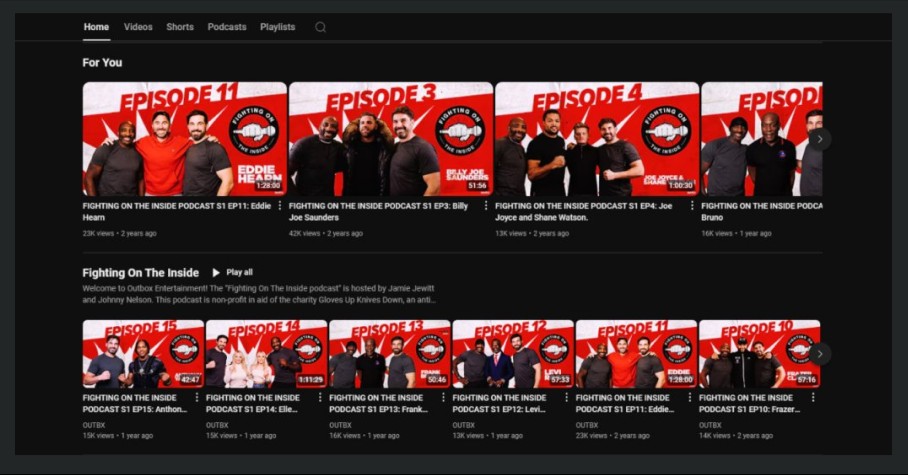Open three-dot menu for EP15 Anthony video
Viewport: 908px width, 475px height.
(x=196, y=397)
